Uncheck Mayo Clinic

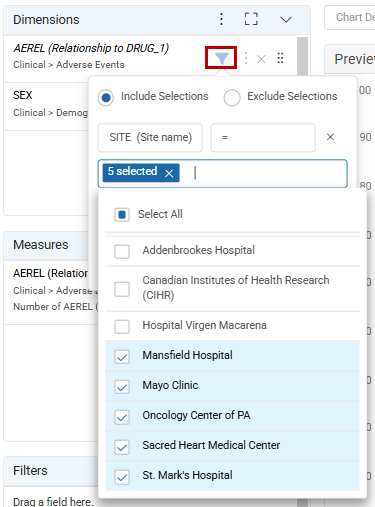pyautogui.click(x=122, y=386)
